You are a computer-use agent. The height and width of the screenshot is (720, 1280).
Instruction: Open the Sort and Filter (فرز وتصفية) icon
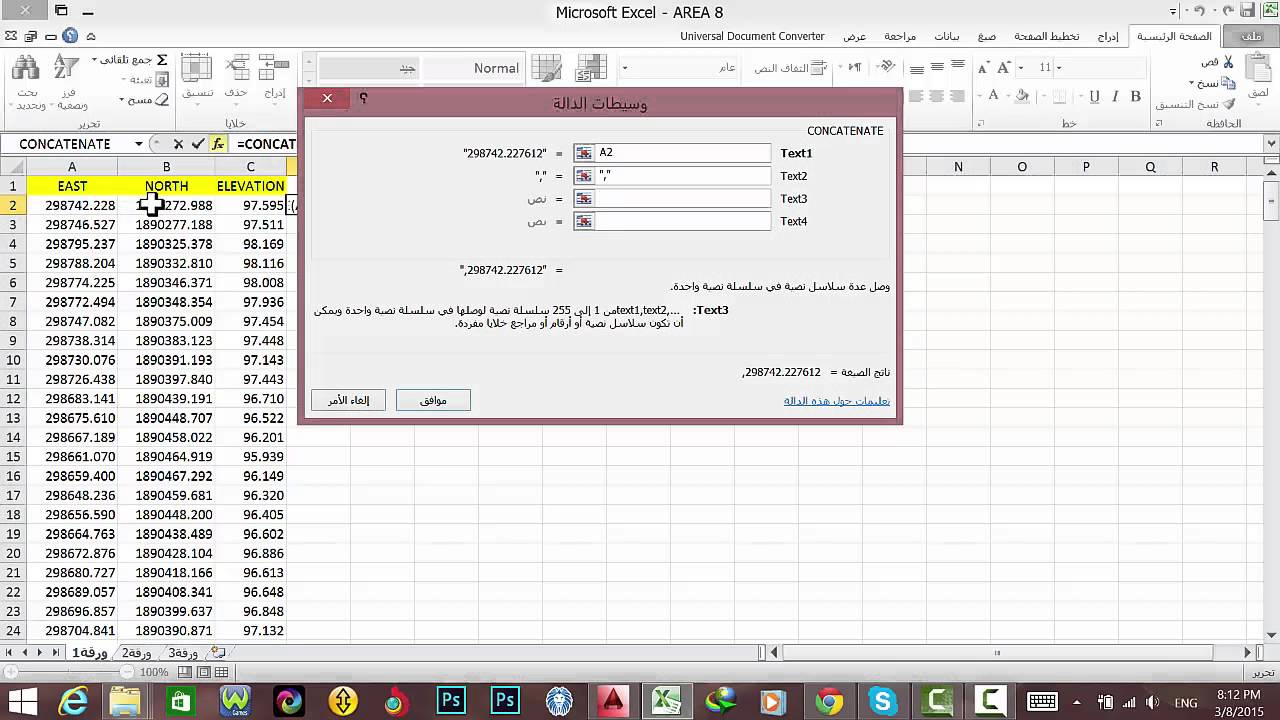pyautogui.click(x=65, y=69)
